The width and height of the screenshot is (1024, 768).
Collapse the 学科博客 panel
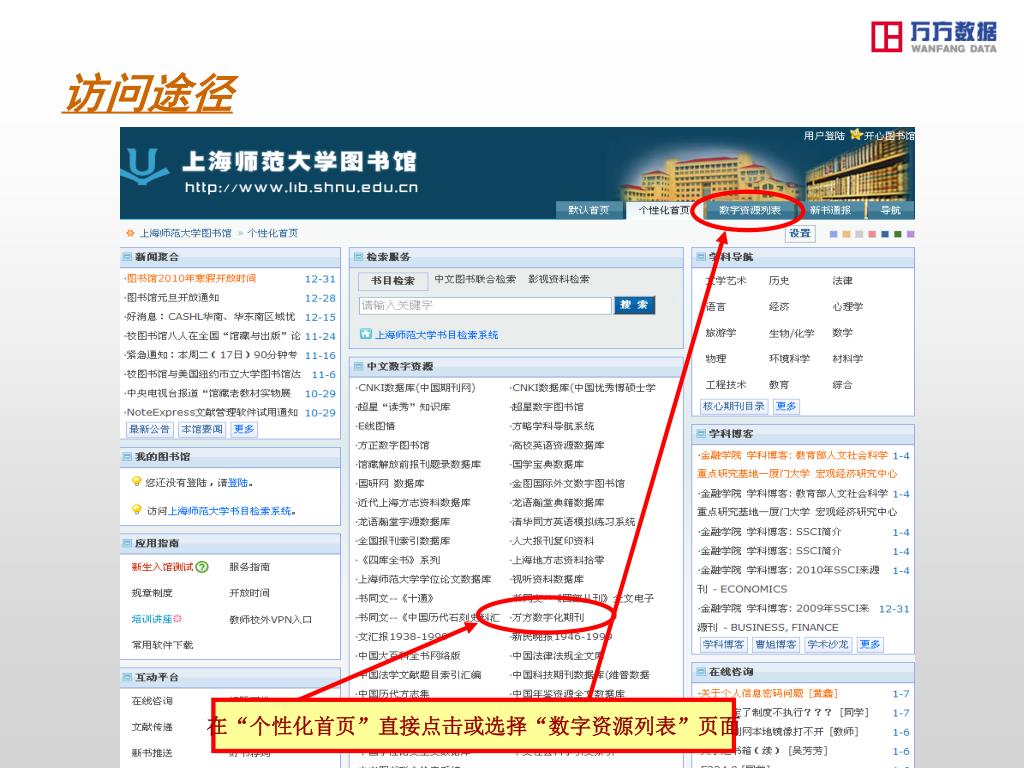(701, 433)
